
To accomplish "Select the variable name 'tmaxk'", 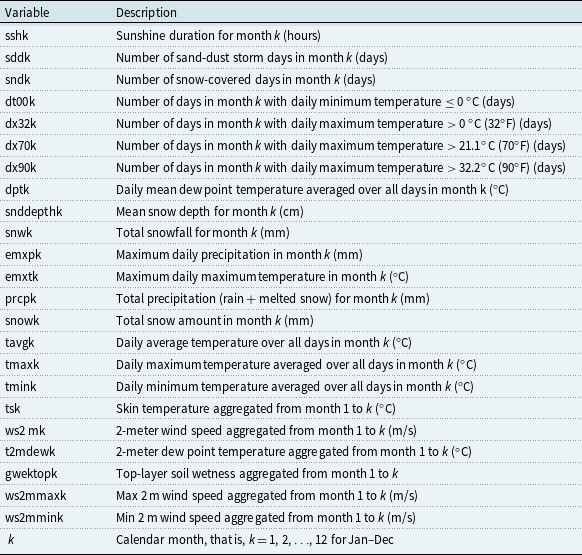I will click(x=22, y=365).
